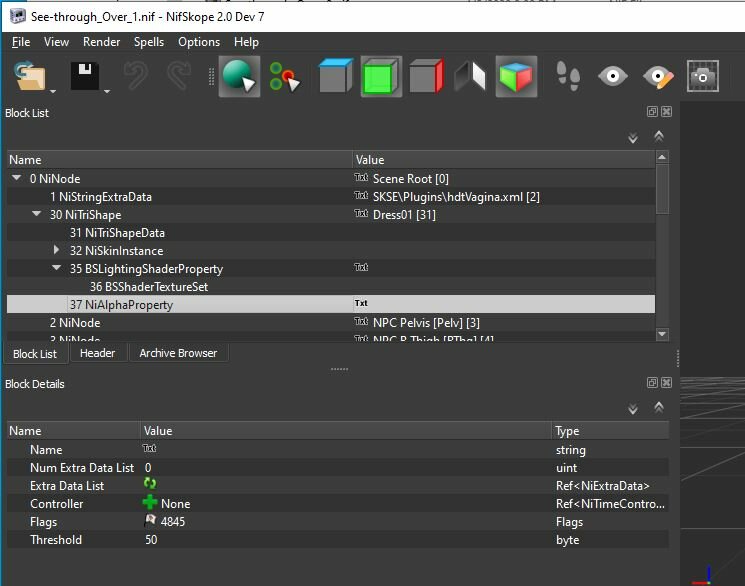
Task: Click Block List scrollbar up arrow
Action: [662, 157]
